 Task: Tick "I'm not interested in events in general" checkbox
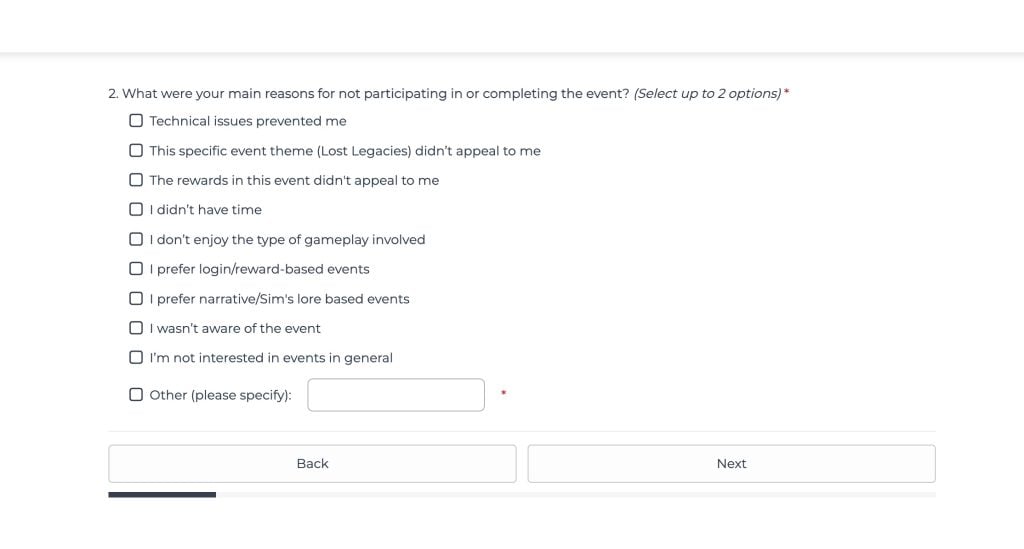136,358
